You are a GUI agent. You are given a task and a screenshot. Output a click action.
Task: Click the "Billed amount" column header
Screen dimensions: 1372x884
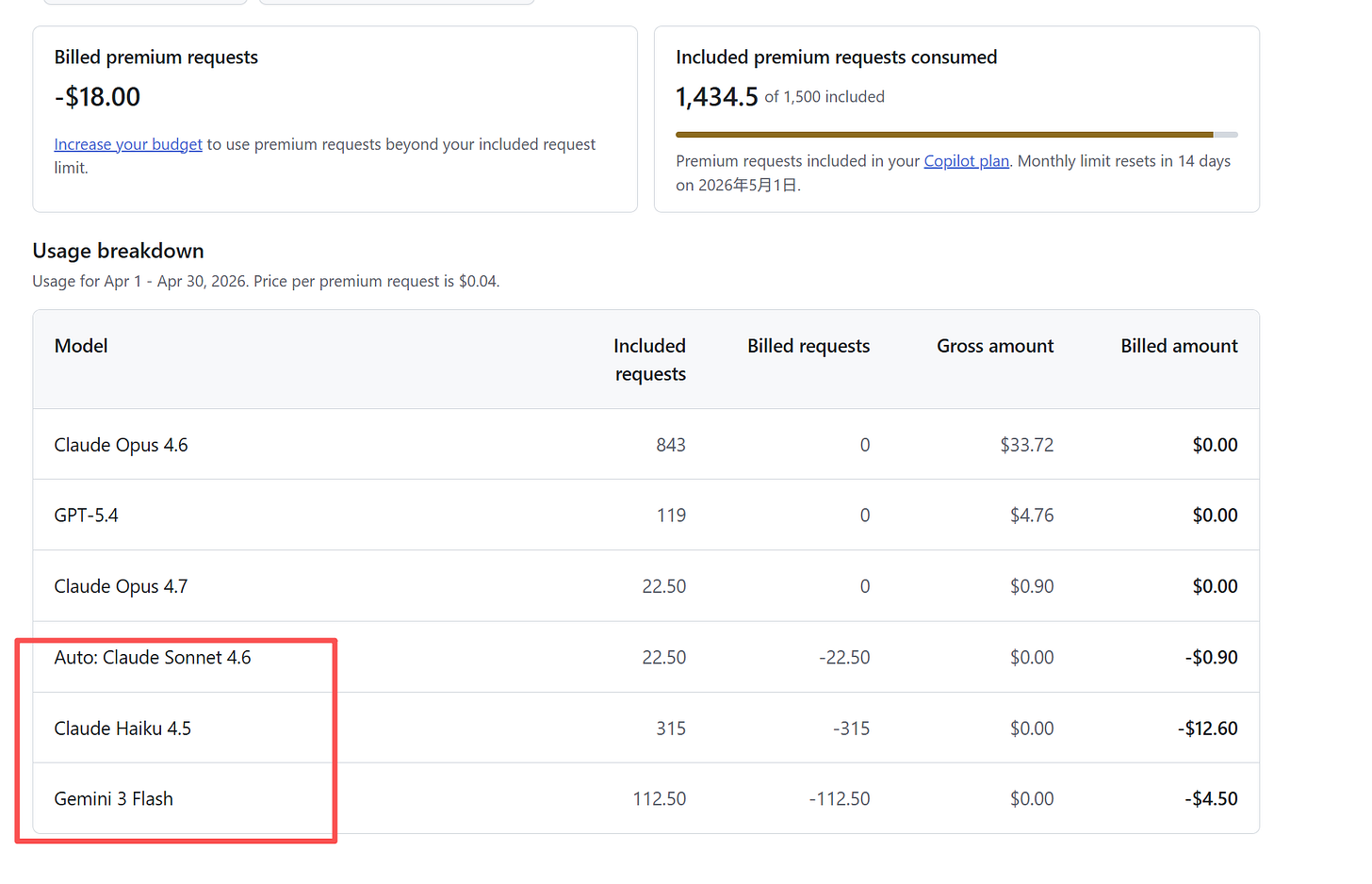1179,346
